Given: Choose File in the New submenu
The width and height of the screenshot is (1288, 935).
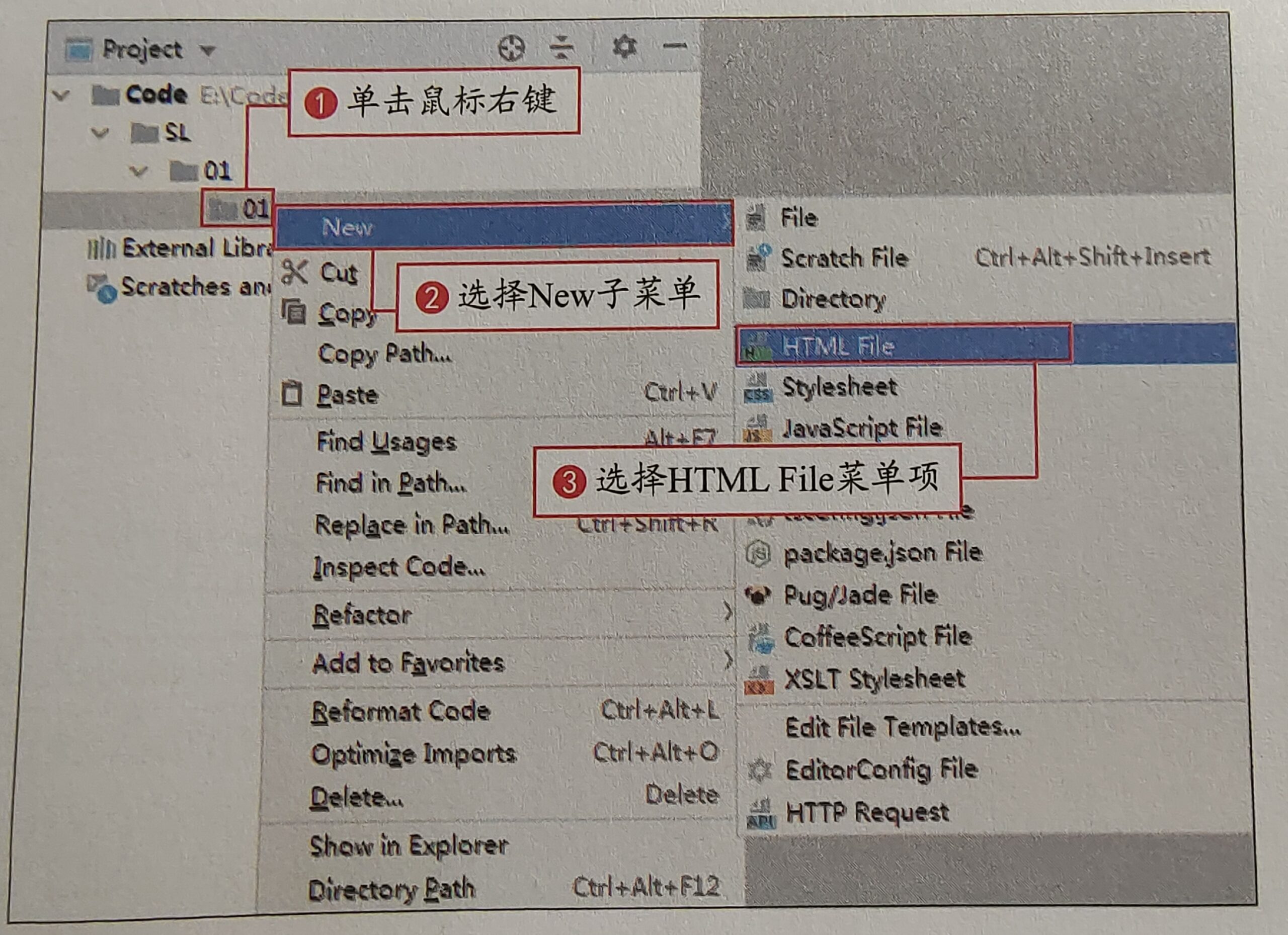Looking at the screenshot, I should pyautogui.click(x=799, y=218).
